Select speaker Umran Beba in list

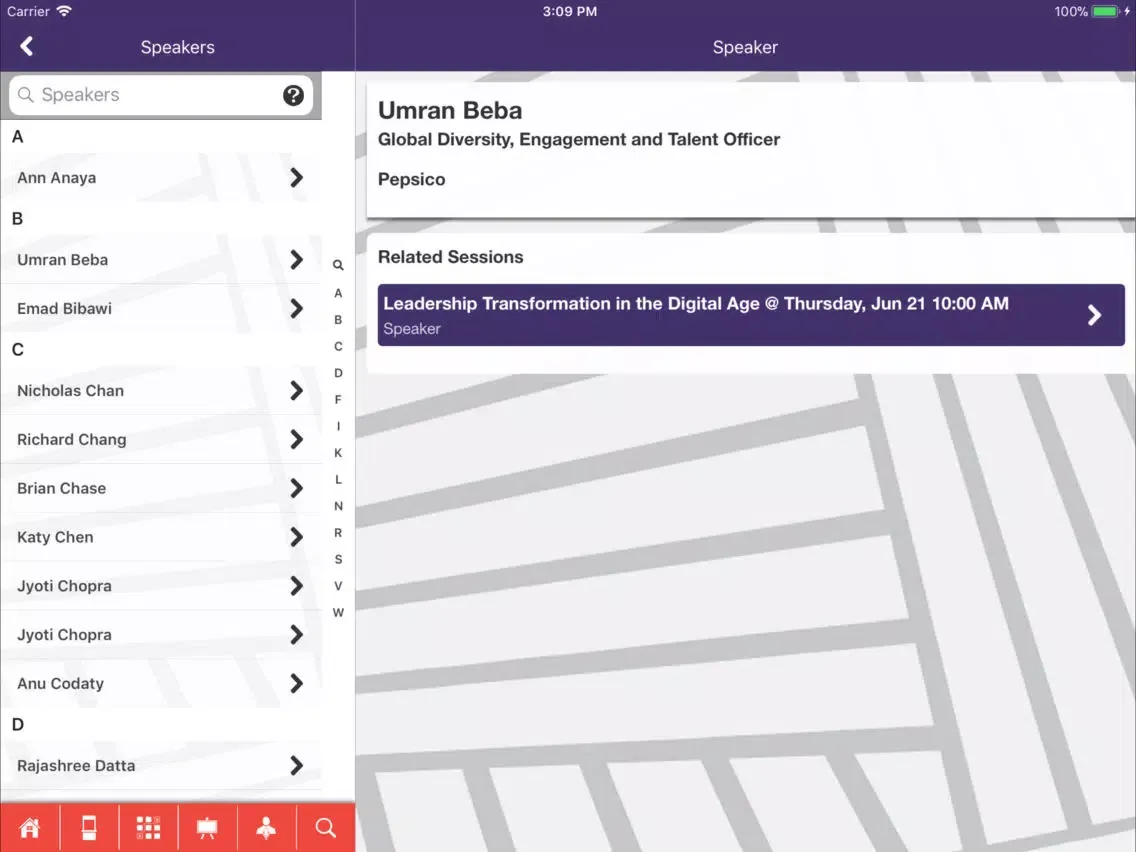coord(161,259)
